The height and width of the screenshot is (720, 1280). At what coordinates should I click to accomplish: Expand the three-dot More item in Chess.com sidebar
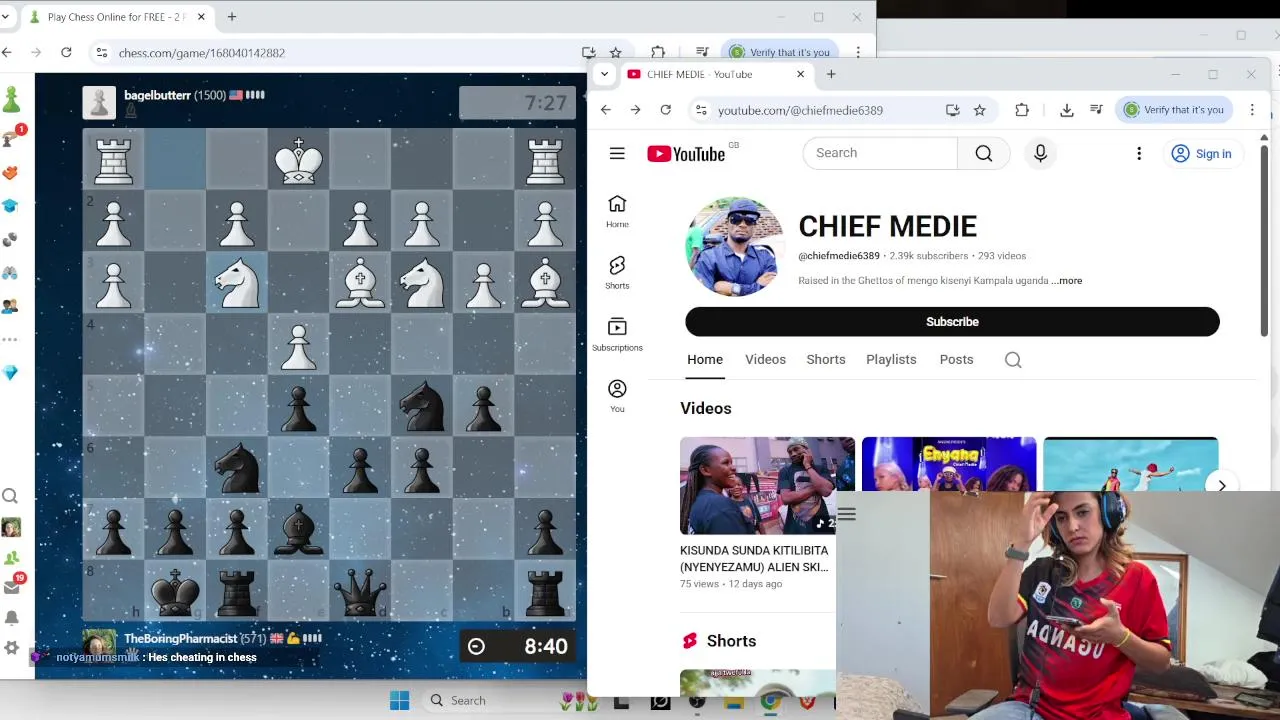[x=10, y=339]
